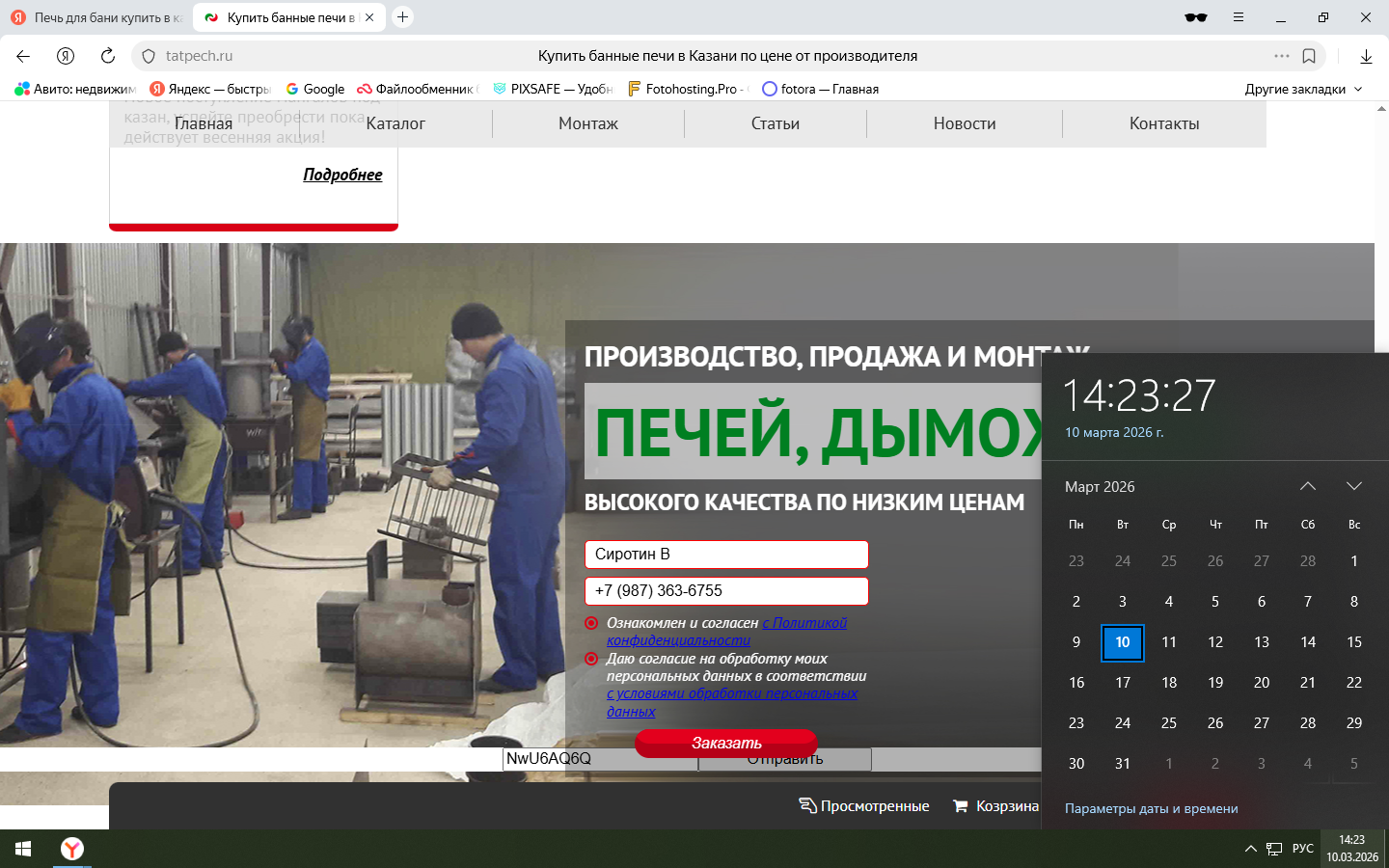Click the browser back arrow icon
Viewport: 1389px width, 868px height.
point(23,56)
